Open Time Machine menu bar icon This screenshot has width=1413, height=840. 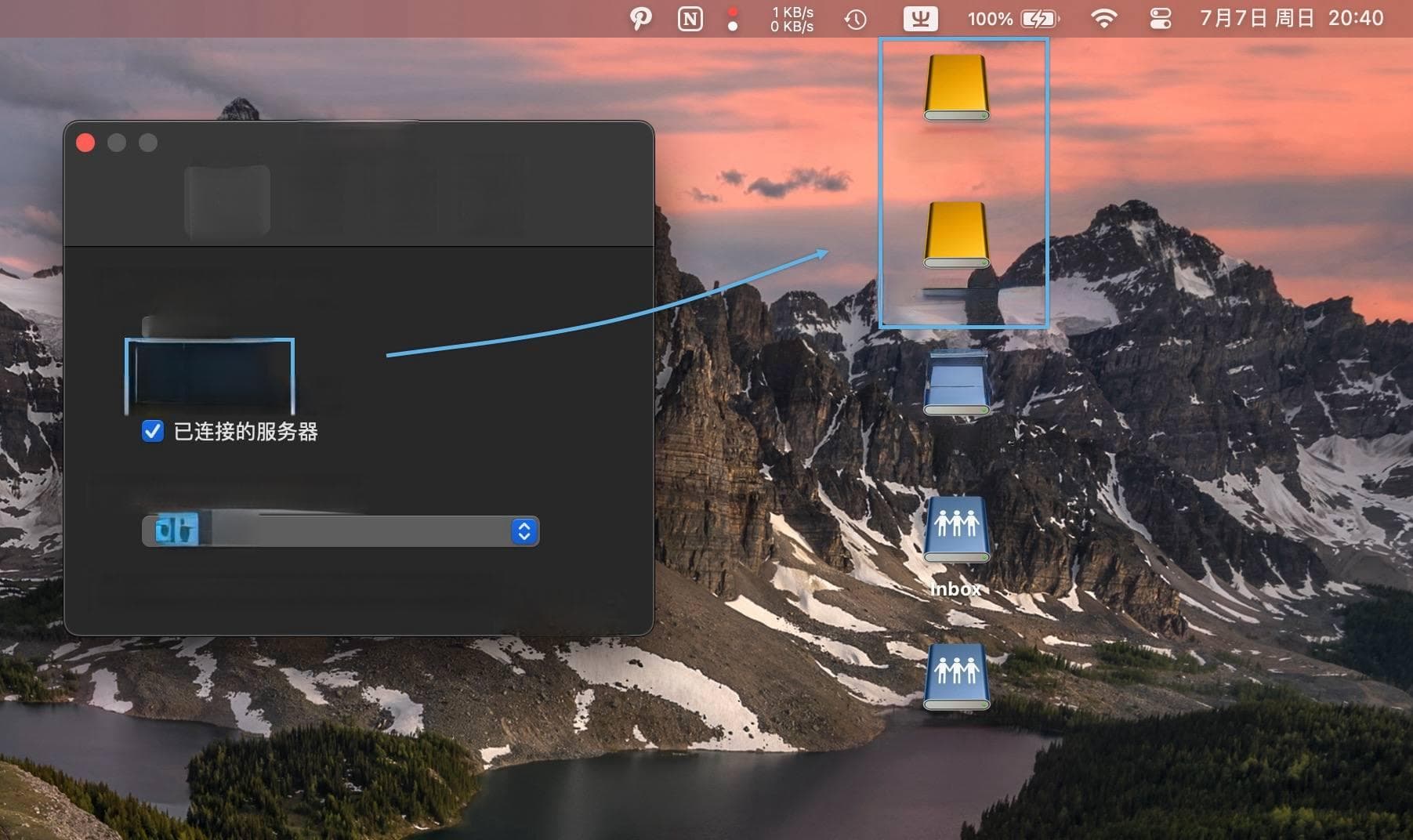[x=855, y=19]
